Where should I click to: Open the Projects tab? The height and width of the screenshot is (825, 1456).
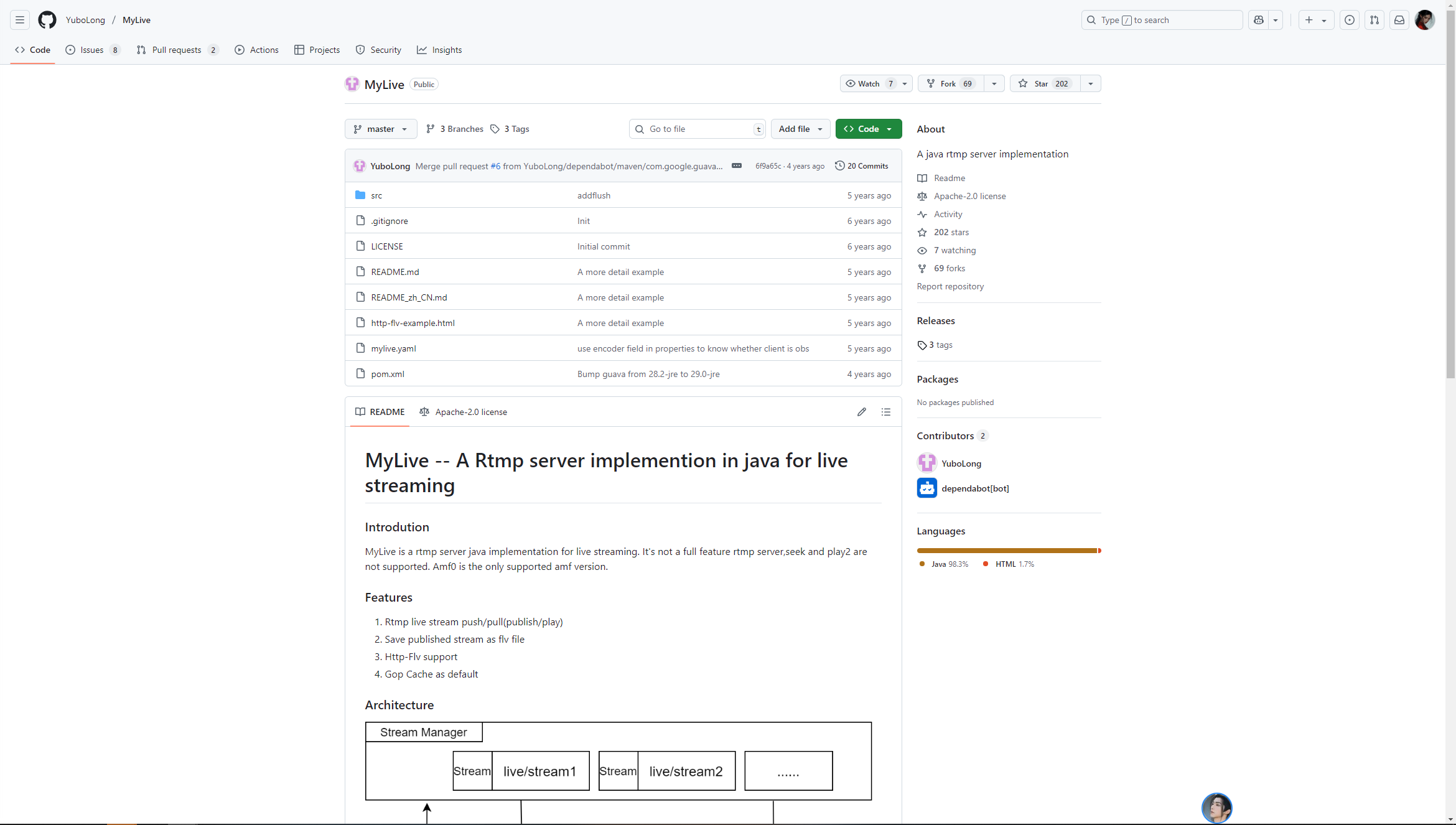tap(317, 50)
